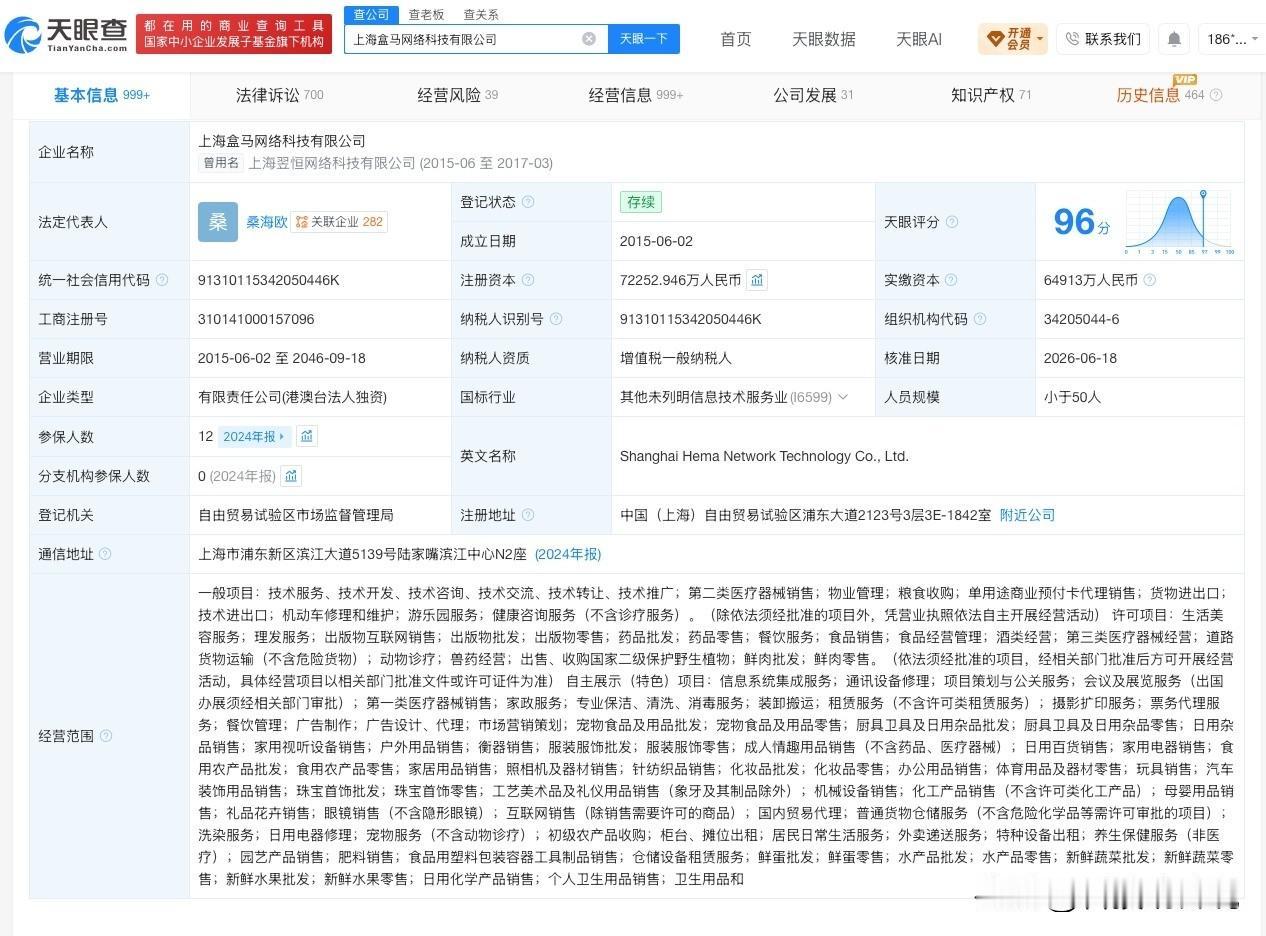Expand the 开通会员 dropdown arrow

pyautogui.click(x=1040, y=39)
